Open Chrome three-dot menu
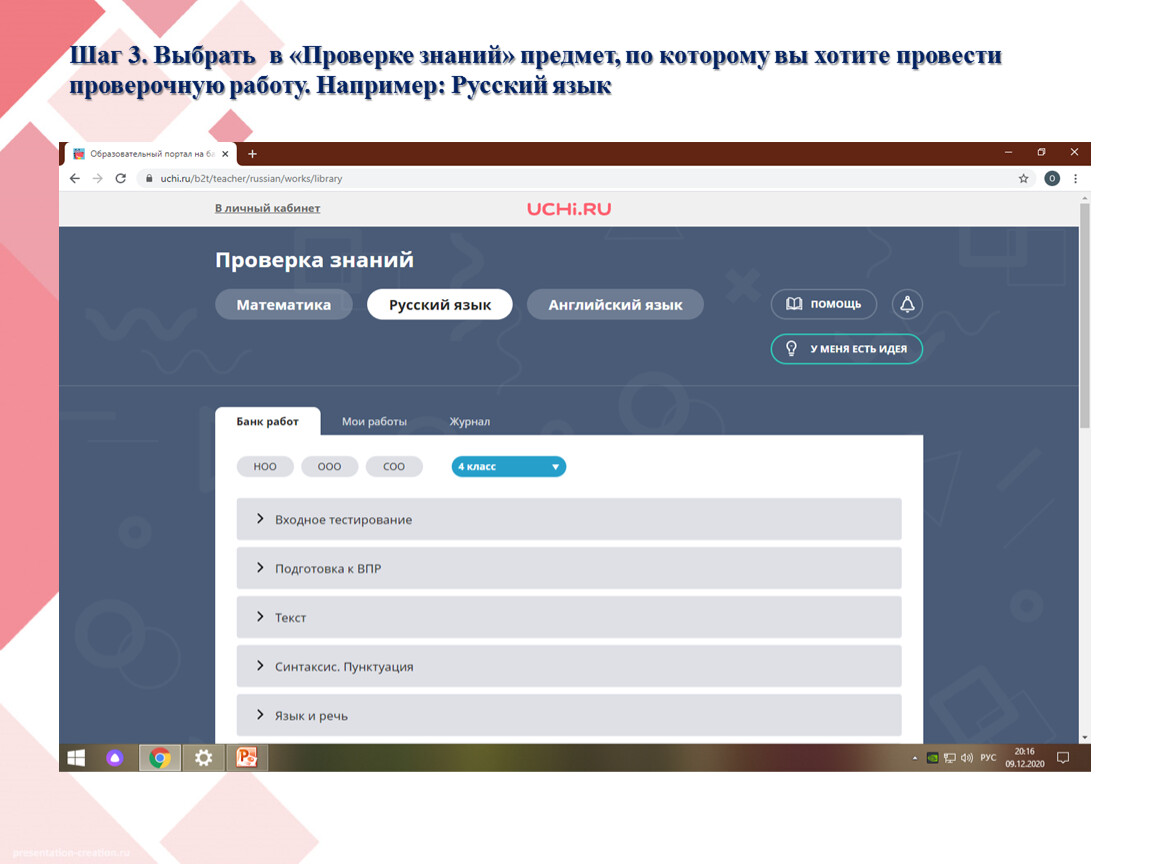The image size is (1150, 864). point(1076,179)
